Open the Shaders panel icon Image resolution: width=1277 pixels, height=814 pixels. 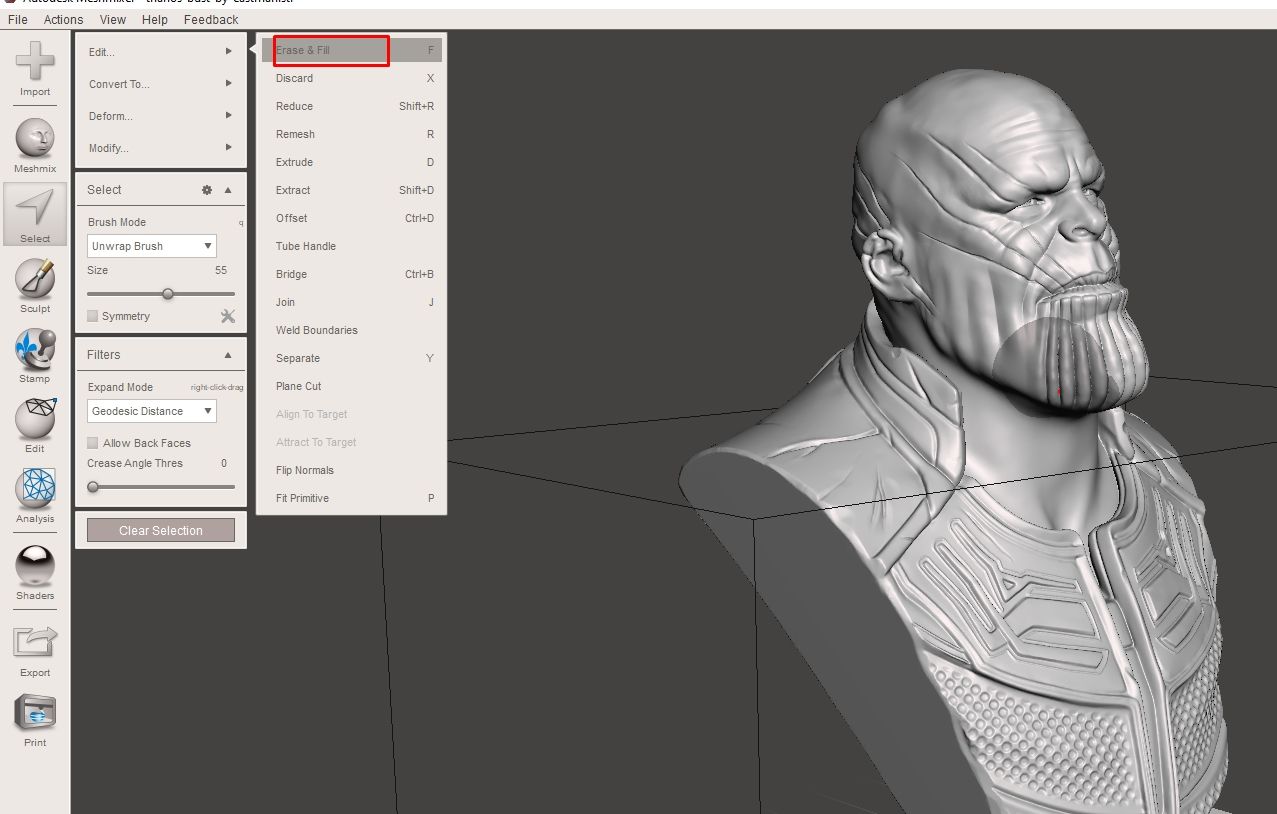(35, 565)
